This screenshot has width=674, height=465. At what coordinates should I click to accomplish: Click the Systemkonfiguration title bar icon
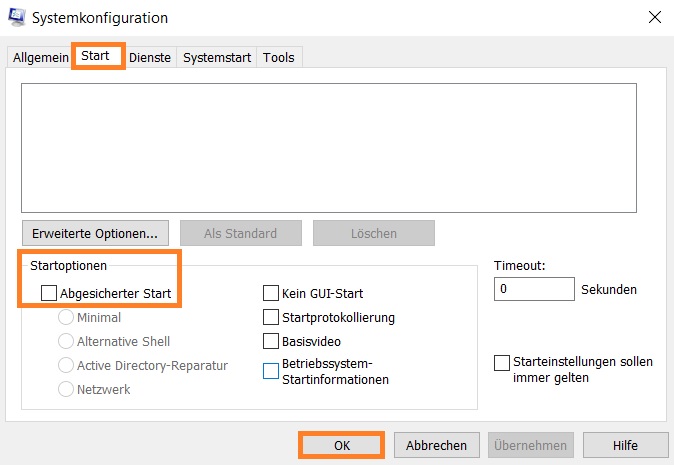point(17,17)
